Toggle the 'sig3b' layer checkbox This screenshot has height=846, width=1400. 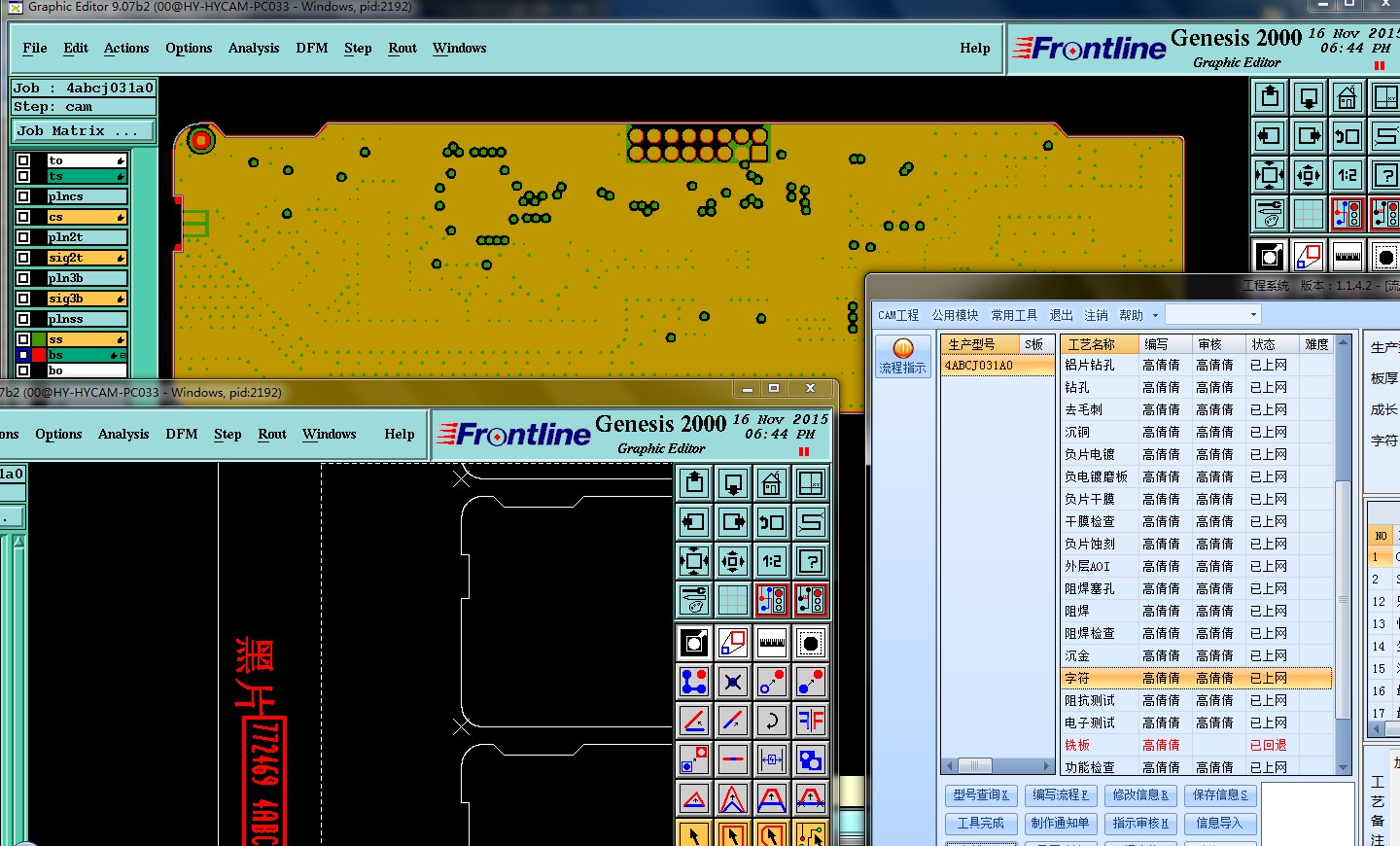(23, 299)
